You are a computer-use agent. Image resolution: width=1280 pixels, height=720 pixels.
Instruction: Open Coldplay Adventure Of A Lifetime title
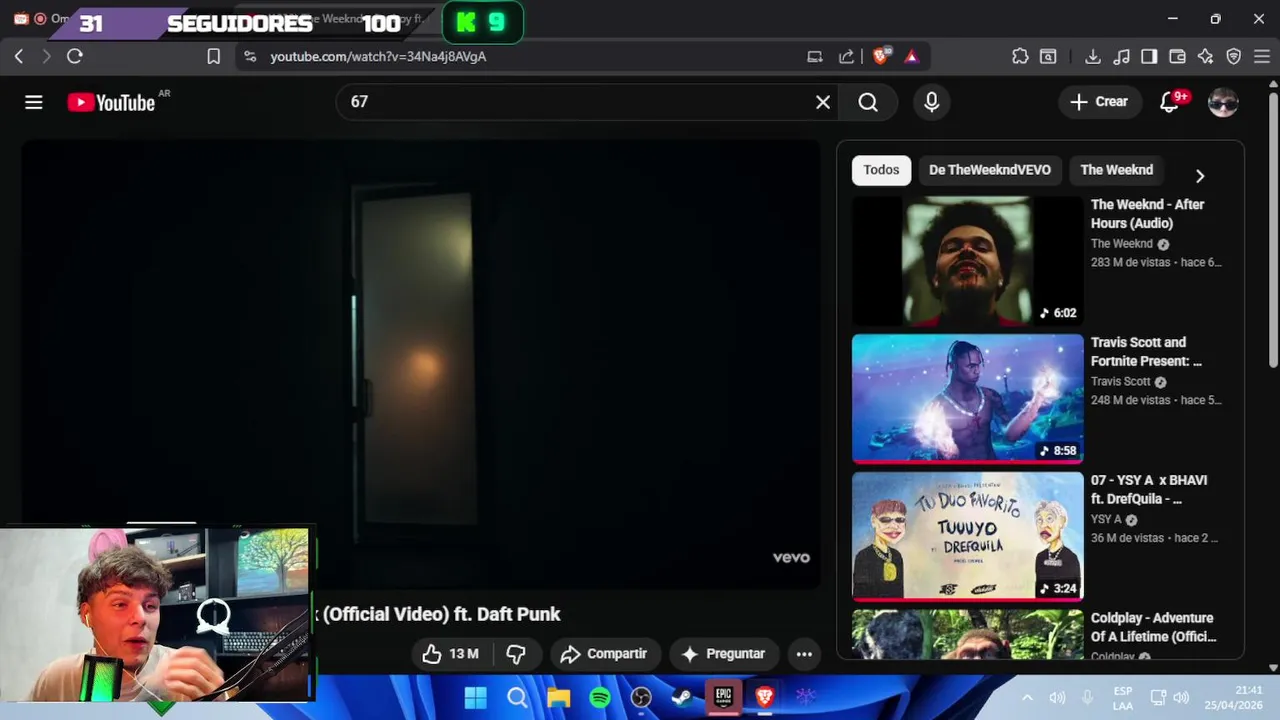pos(1153,627)
